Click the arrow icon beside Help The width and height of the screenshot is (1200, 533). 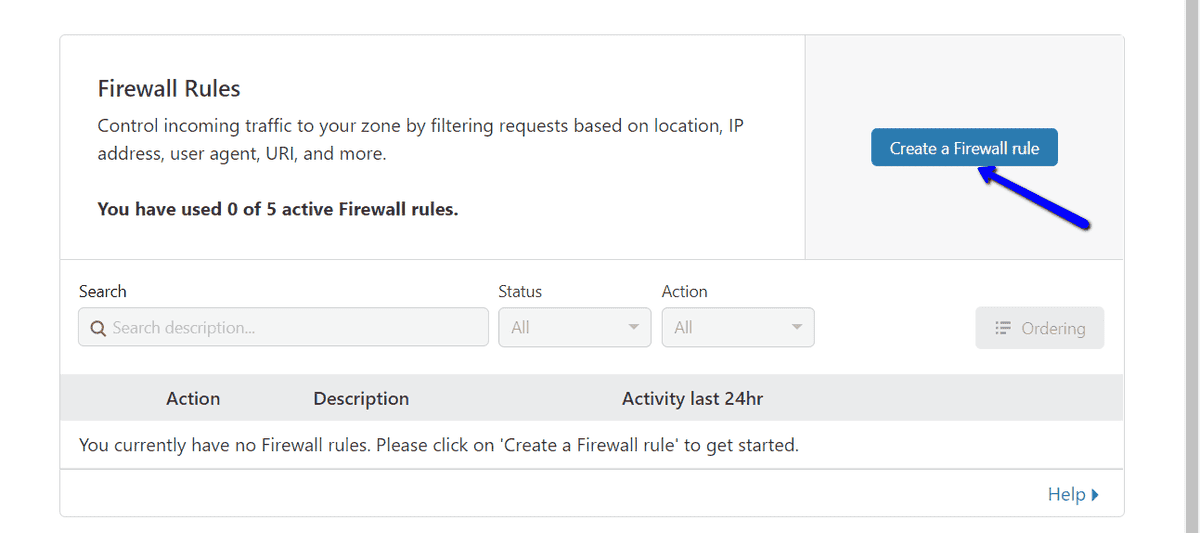[1095, 495]
